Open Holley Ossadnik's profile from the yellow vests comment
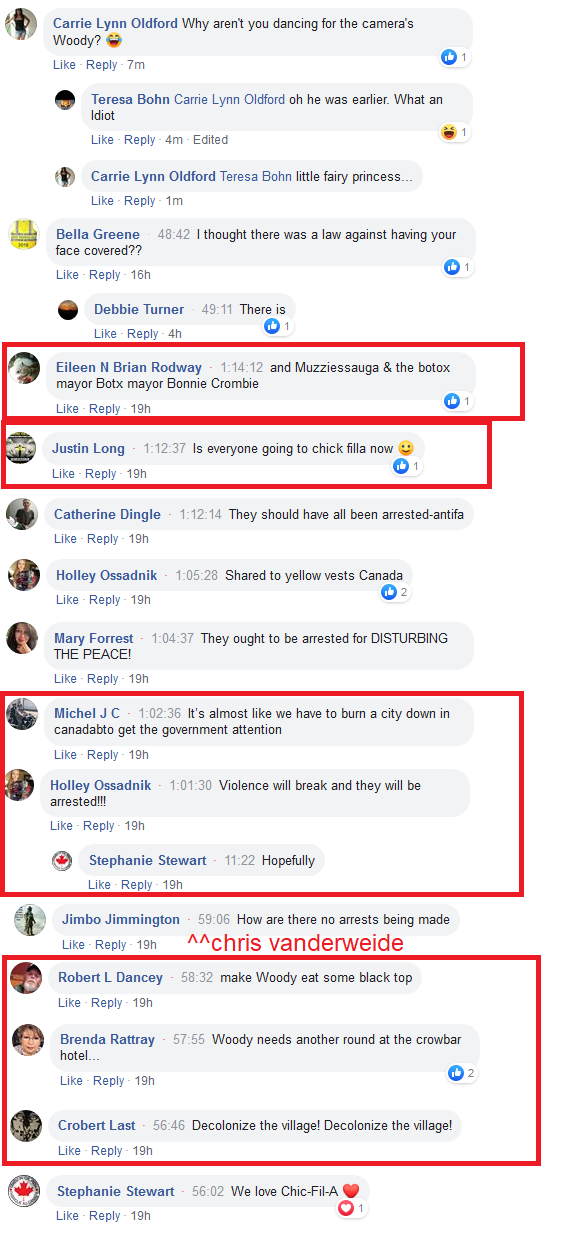The height and width of the screenshot is (1260, 564). pos(106,575)
